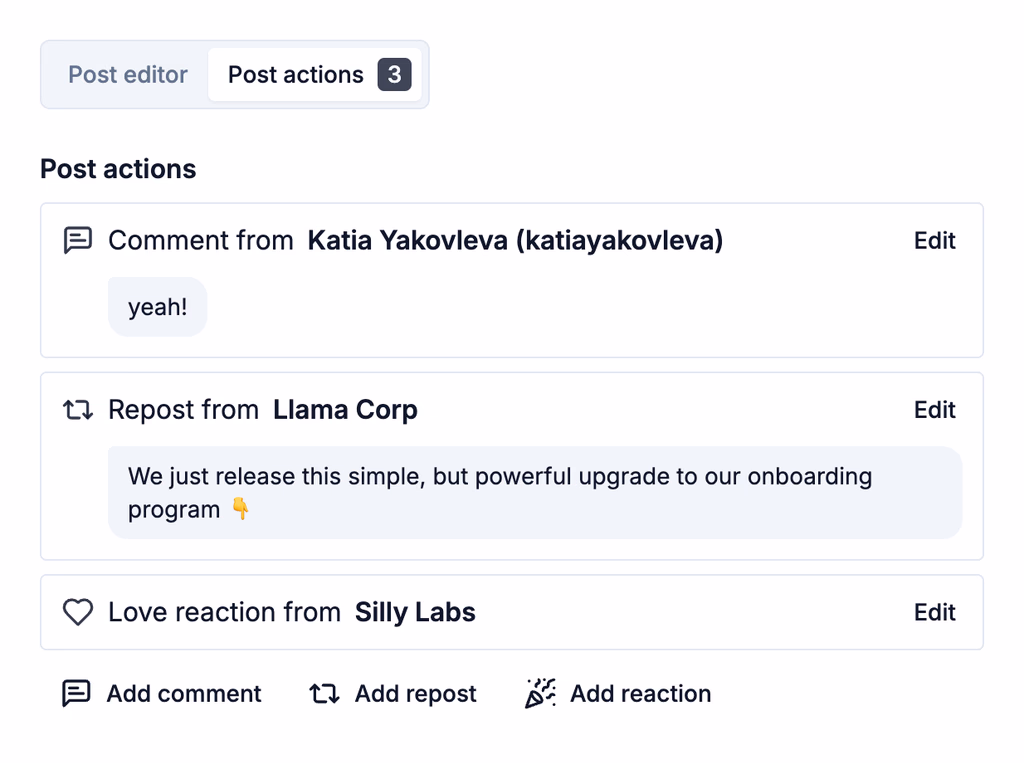Edit the Llama Corp repost

coord(935,410)
